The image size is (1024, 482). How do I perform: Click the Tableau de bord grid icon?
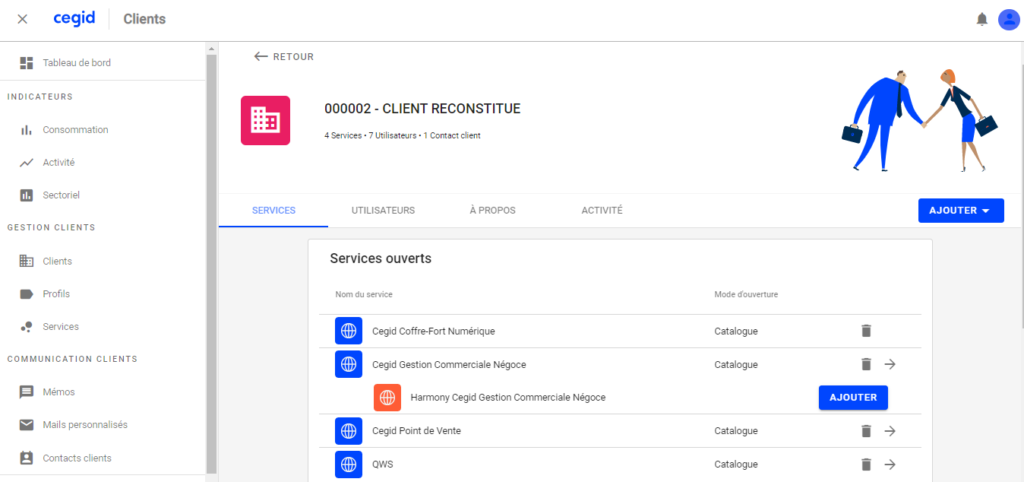pyautogui.click(x=26, y=63)
